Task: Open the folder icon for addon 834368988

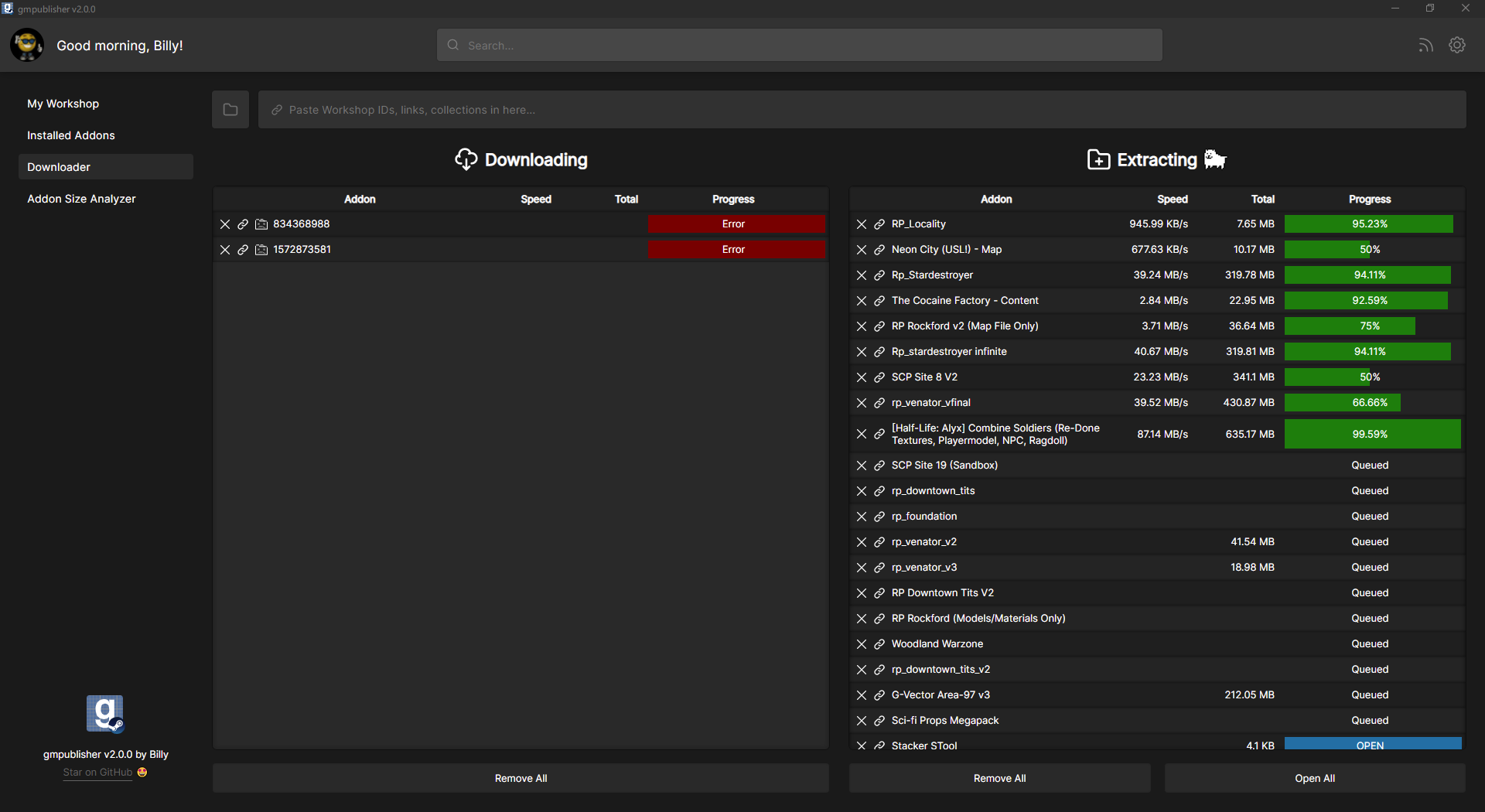Action: [x=261, y=224]
